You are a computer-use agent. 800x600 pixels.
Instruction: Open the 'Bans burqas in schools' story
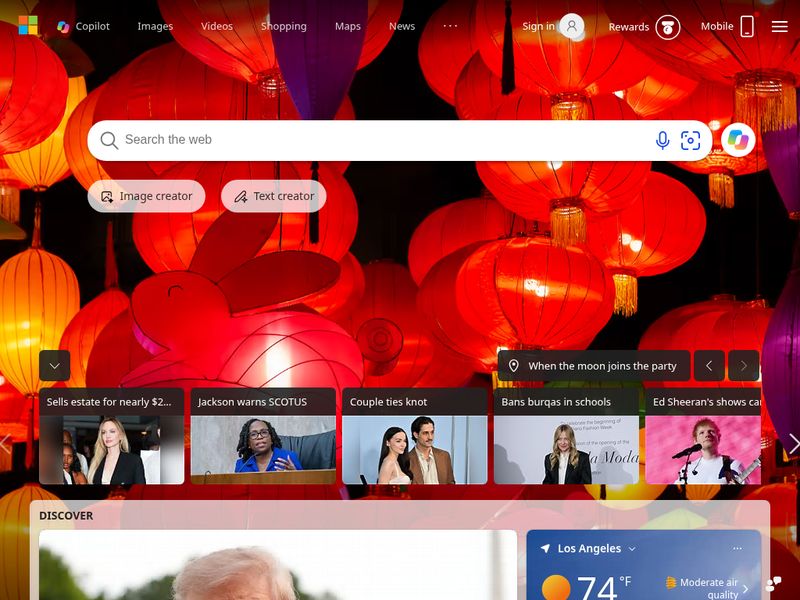(x=566, y=436)
